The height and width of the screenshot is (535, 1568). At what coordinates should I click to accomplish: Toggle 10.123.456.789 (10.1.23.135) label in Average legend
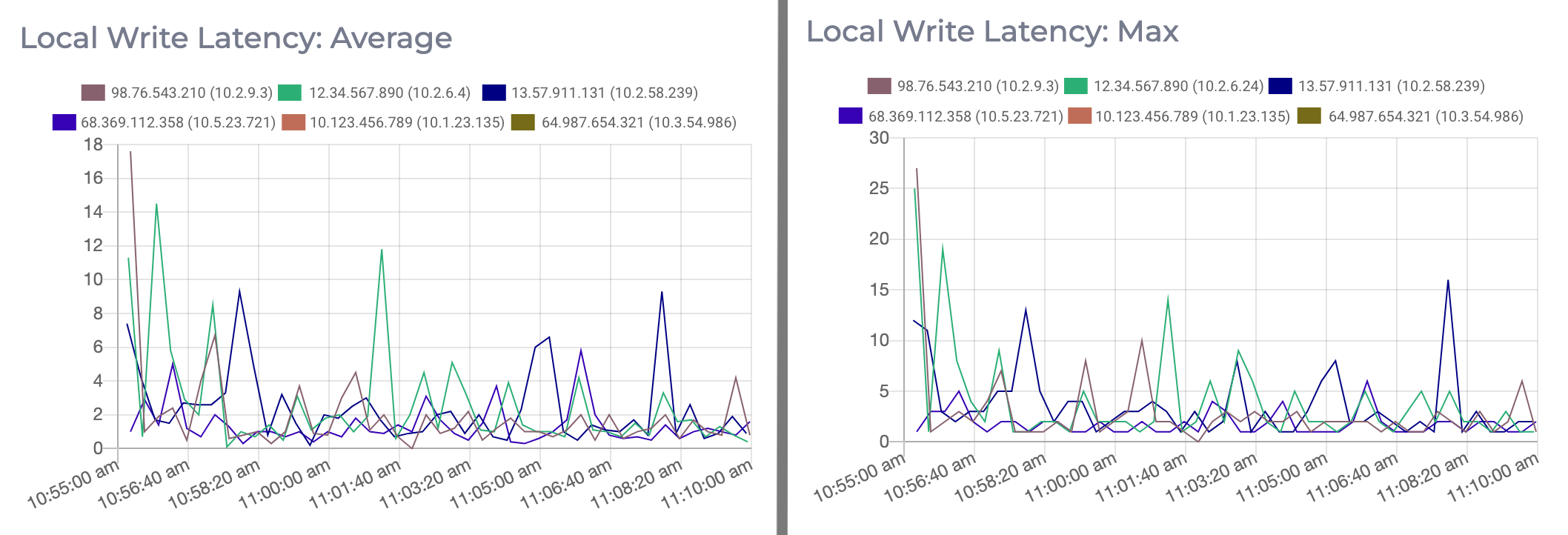click(407, 122)
